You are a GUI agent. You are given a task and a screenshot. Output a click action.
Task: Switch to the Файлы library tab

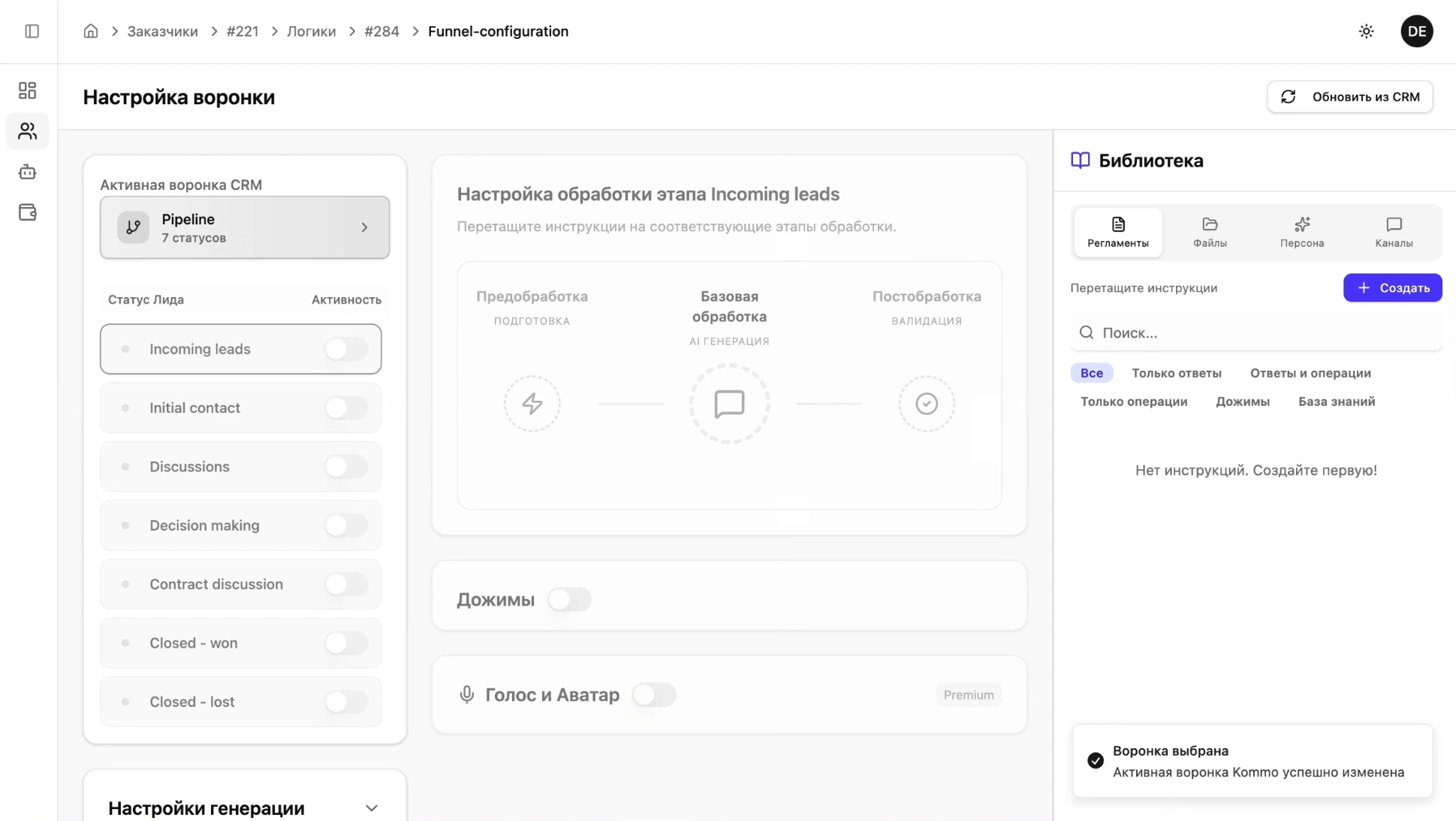(1209, 232)
